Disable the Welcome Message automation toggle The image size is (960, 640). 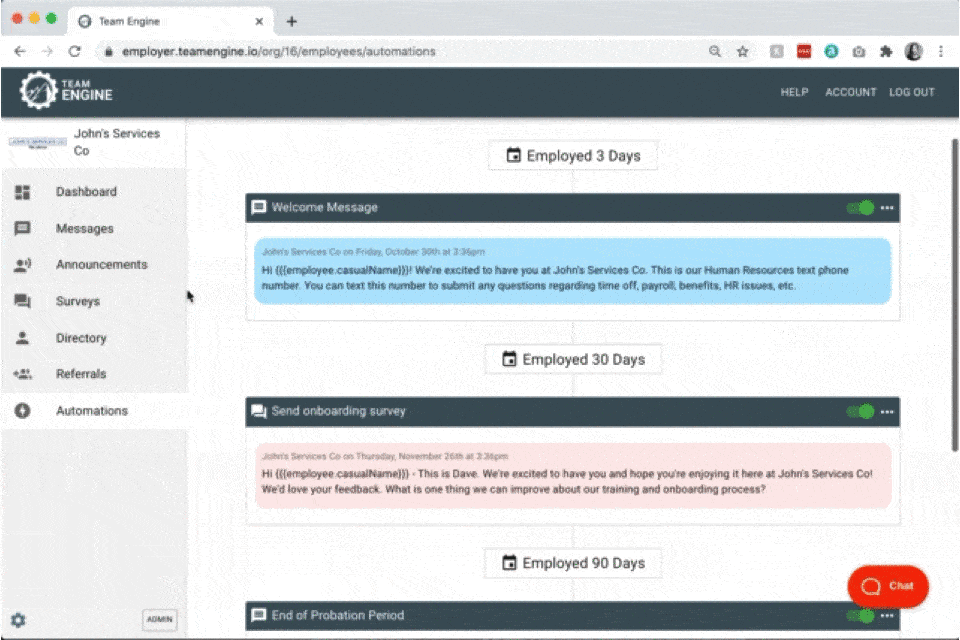click(x=861, y=208)
